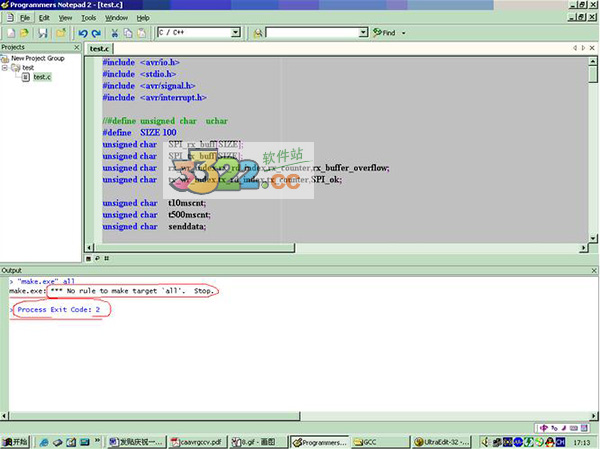Click the Programmers Notepad taskbar button
The image size is (600, 449).
coord(319,442)
